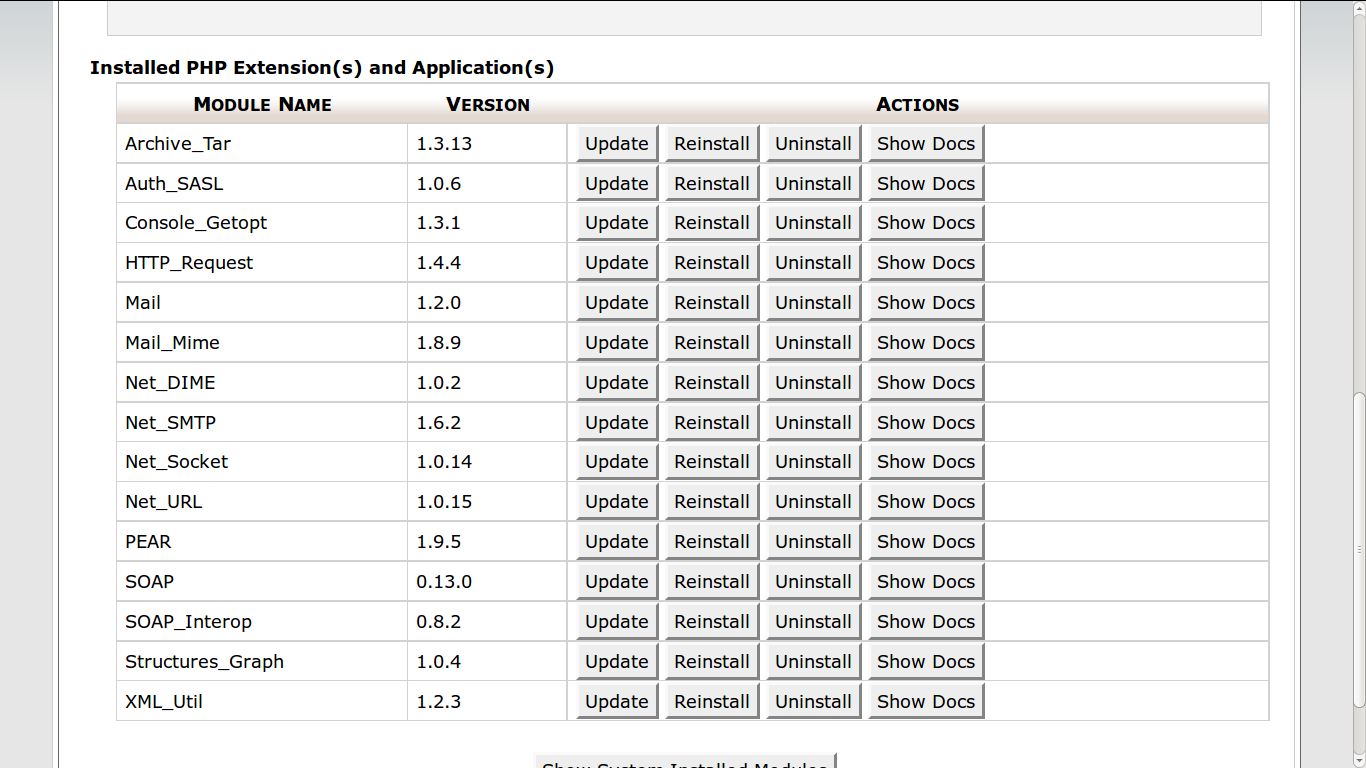The width and height of the screenshot is (1366, 768).
Task: Update Mail_Mime module
Action: click(x=617, y=343)
